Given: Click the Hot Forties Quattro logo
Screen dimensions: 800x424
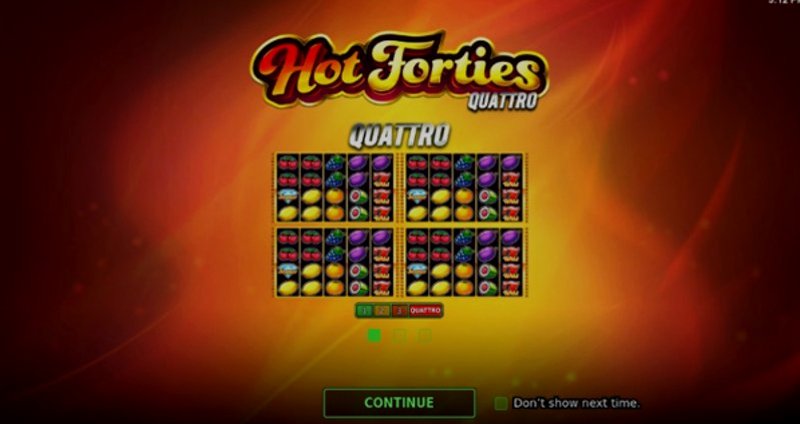Looking at the screenshot, I should point(399,70).
